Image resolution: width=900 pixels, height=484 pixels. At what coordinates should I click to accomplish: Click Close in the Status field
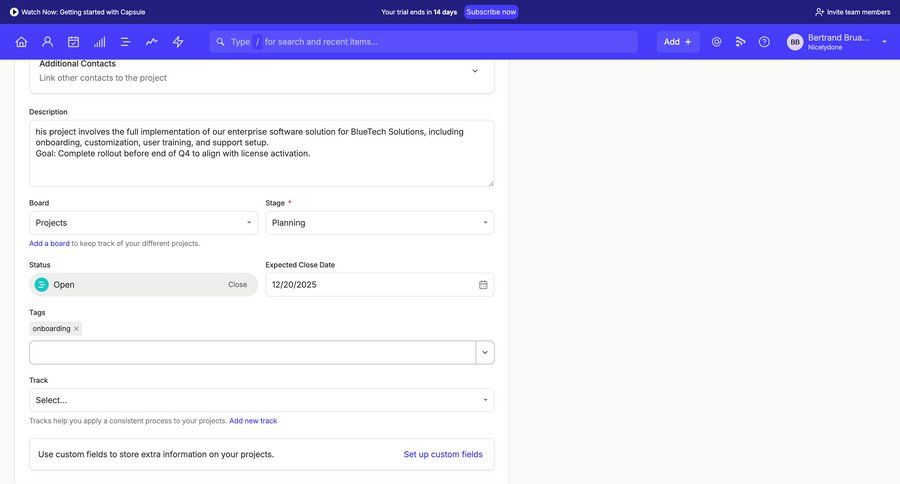coord(238,285)
